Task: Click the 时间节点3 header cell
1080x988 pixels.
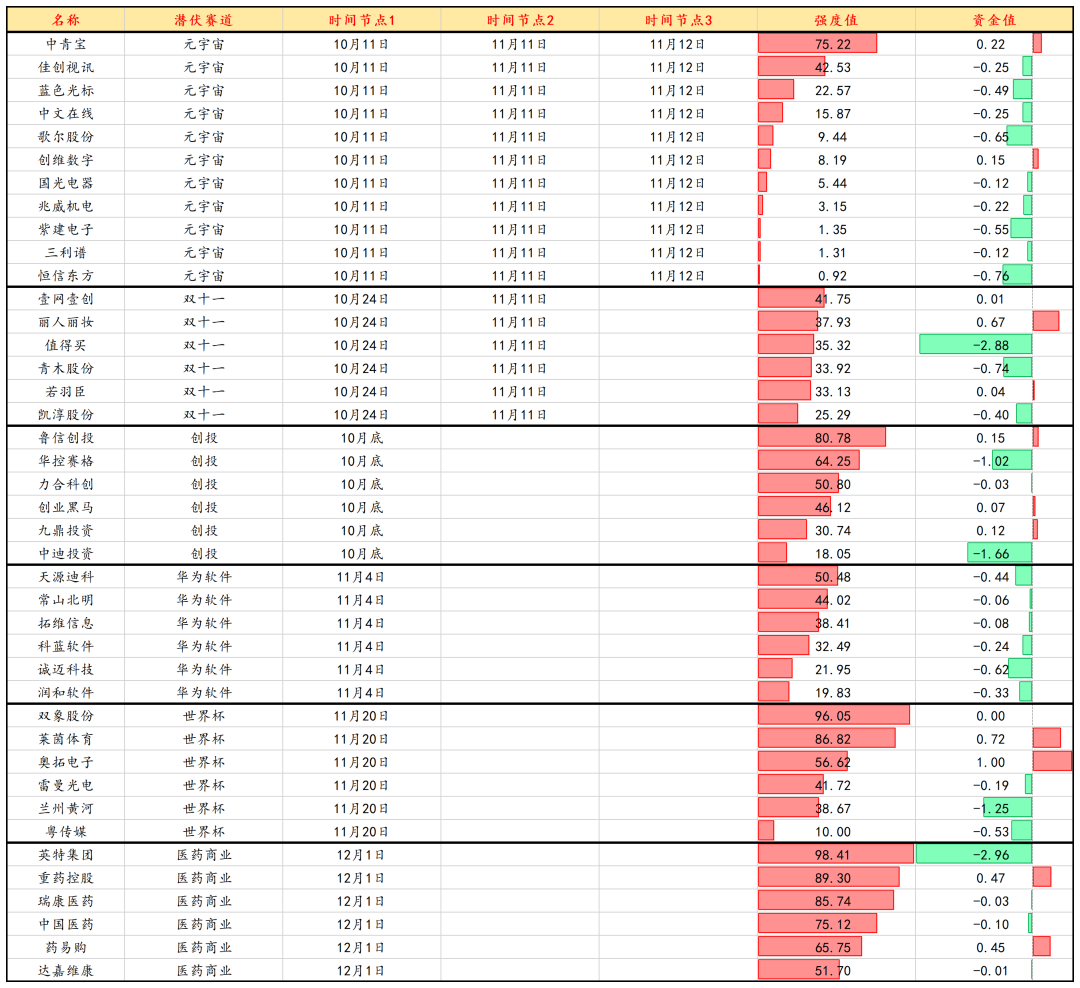Action: coord(678,20)
